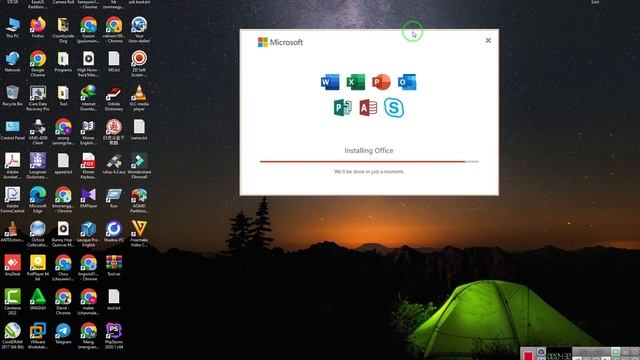Select the VLC media player shortcut
640x360 pixels.
point(139,98)
